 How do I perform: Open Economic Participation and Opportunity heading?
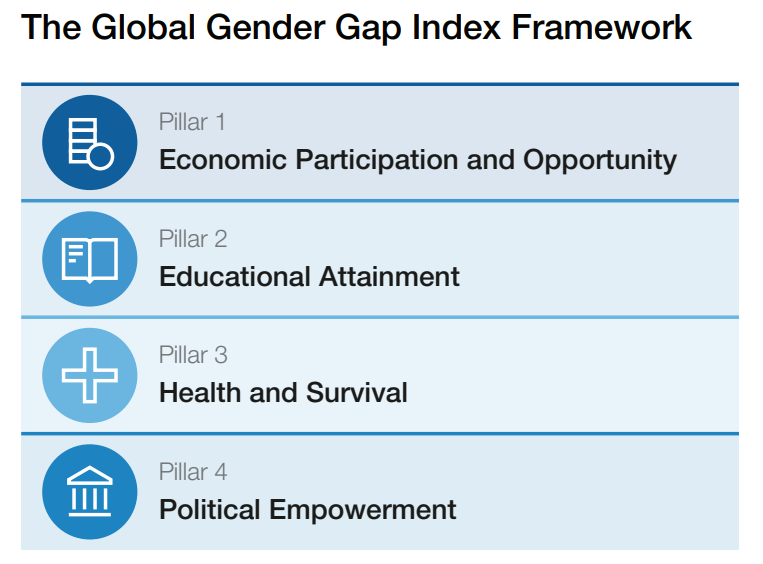[x=418, y=160]
